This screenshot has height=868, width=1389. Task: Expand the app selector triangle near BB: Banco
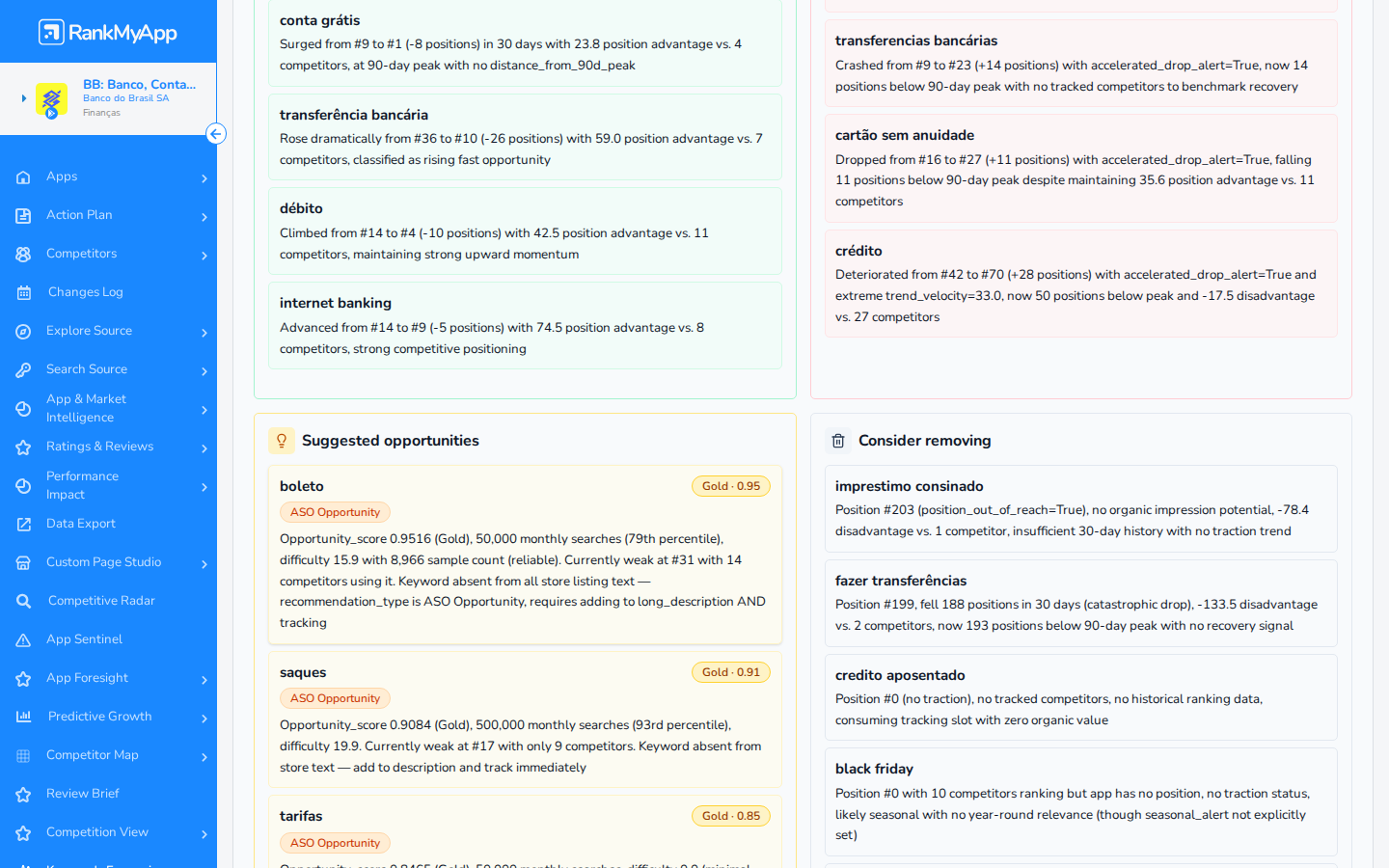click(x=23, y=98)
